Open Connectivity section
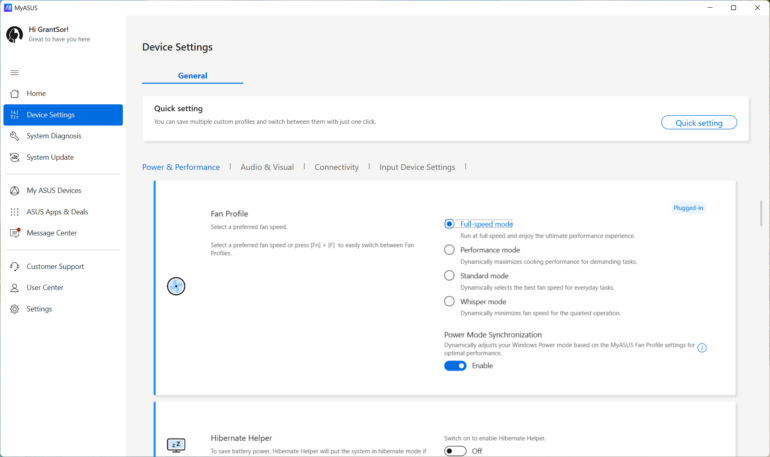This screenshot has height=457, width=770. (336, 167)
